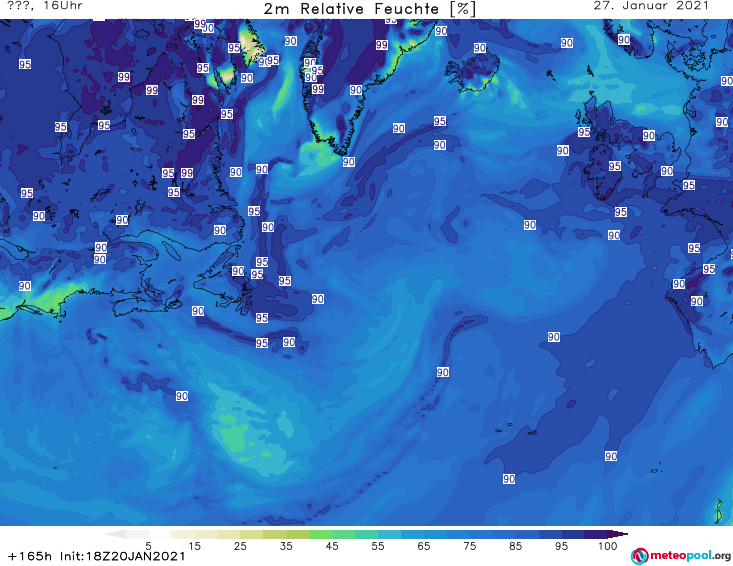Click the "+165h Init:18Z20JAN2021" forecast label
This screenshot has width=733, height=566.
click(97, 556)
